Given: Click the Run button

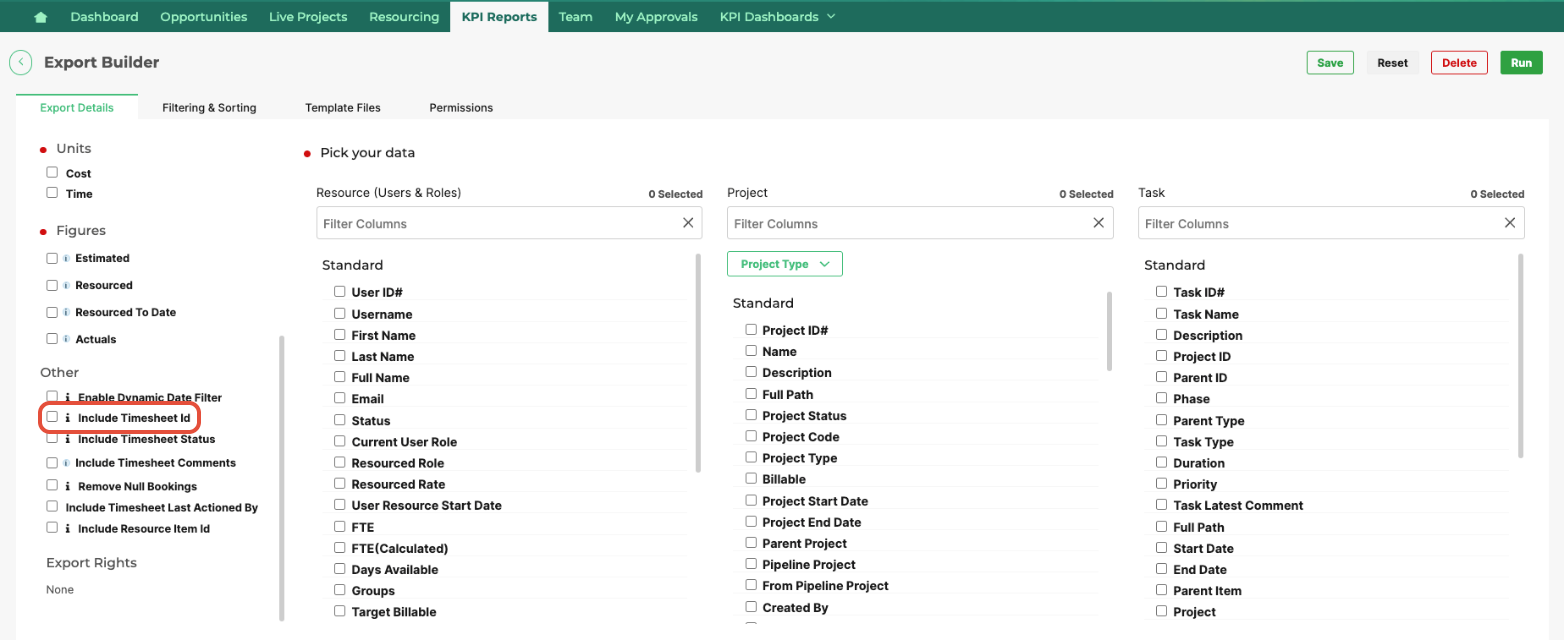Looking at the screenshot, I should [1521, 62].
